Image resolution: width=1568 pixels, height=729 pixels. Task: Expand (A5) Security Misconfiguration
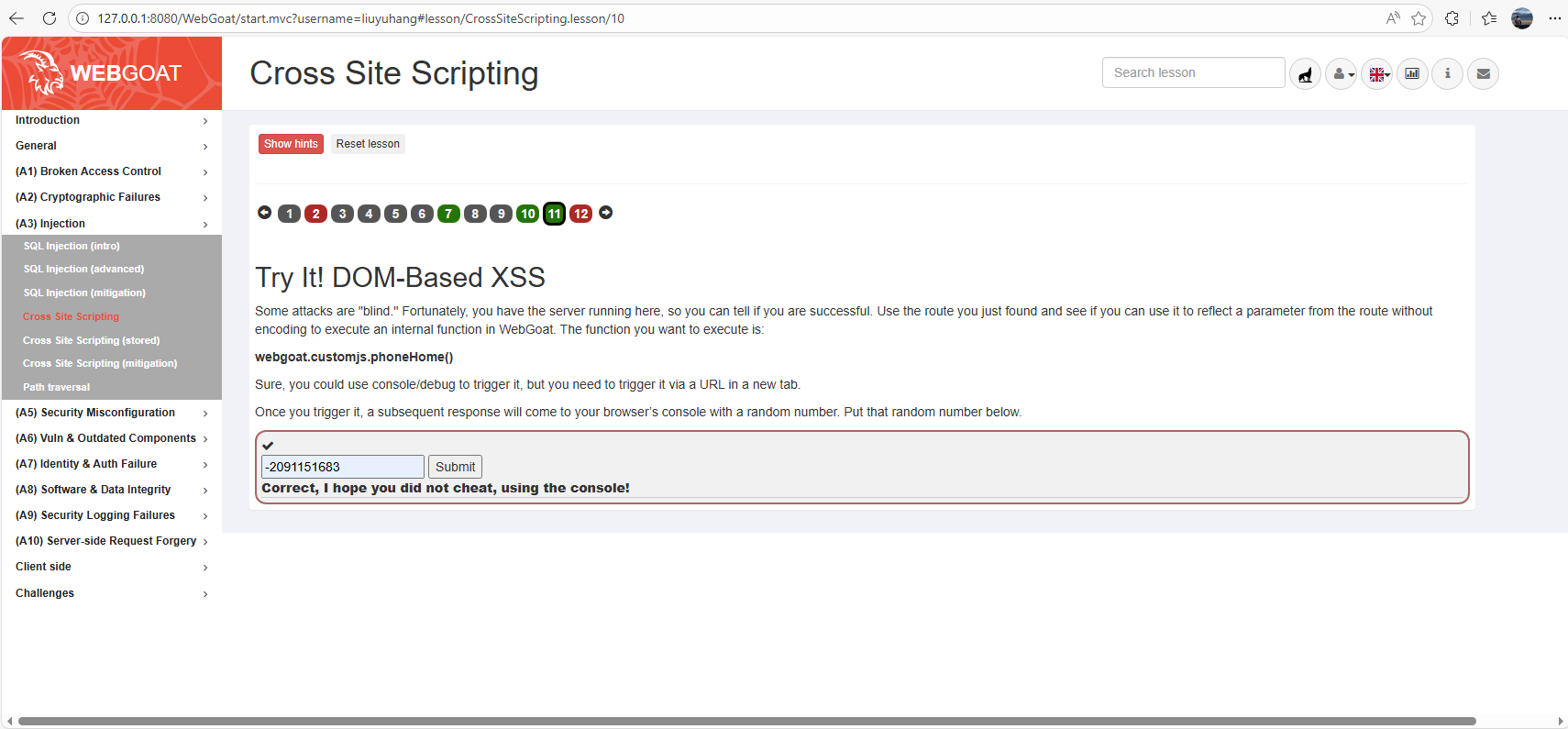(112, 413)
